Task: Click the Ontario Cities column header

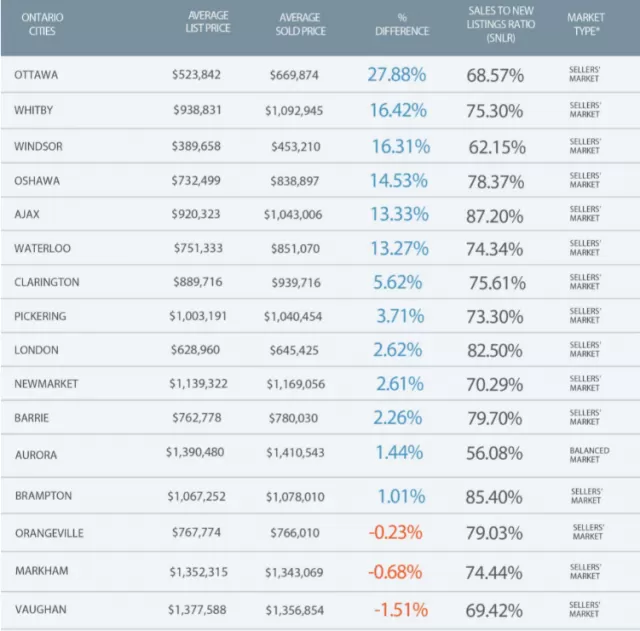Action: click(x=42, y=24)
